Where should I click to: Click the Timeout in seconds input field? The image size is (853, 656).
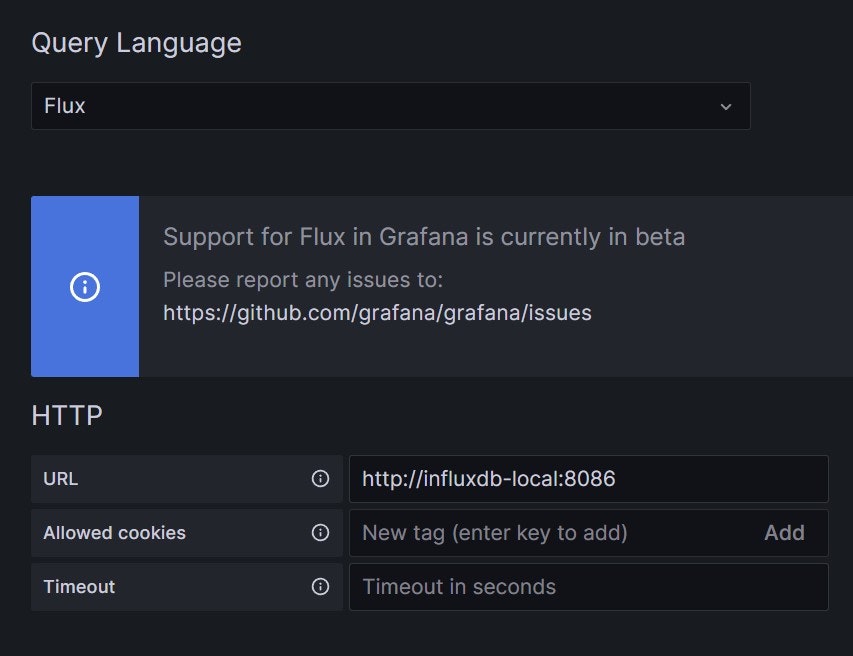pos(588,587)
